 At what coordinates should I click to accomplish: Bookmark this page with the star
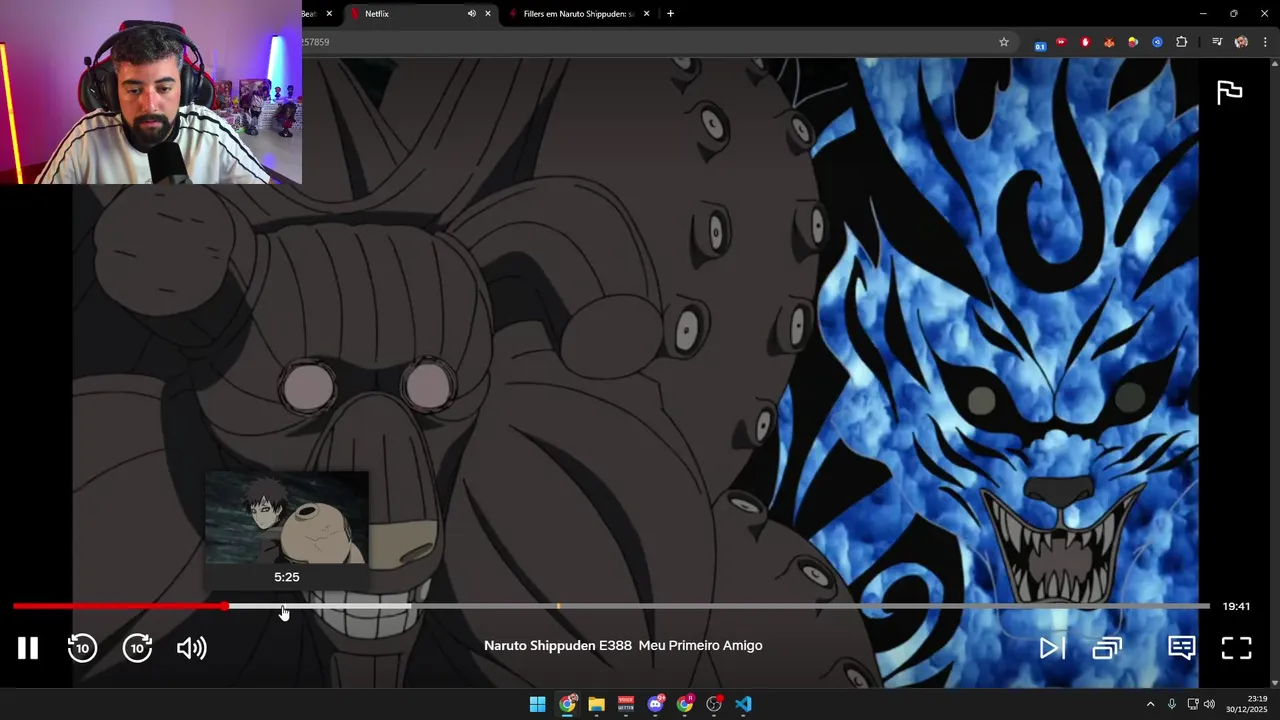[x=1004, y=42]
